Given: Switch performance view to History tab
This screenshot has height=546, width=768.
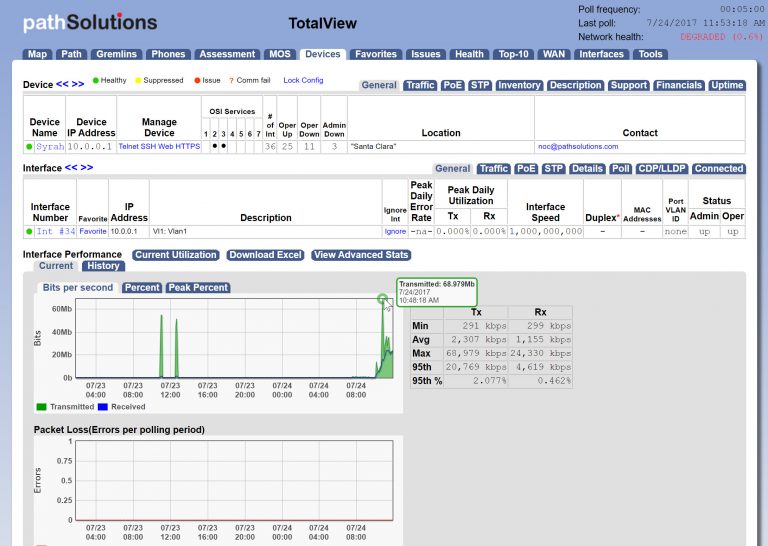Looking at the screenshot, I should 103,266.
